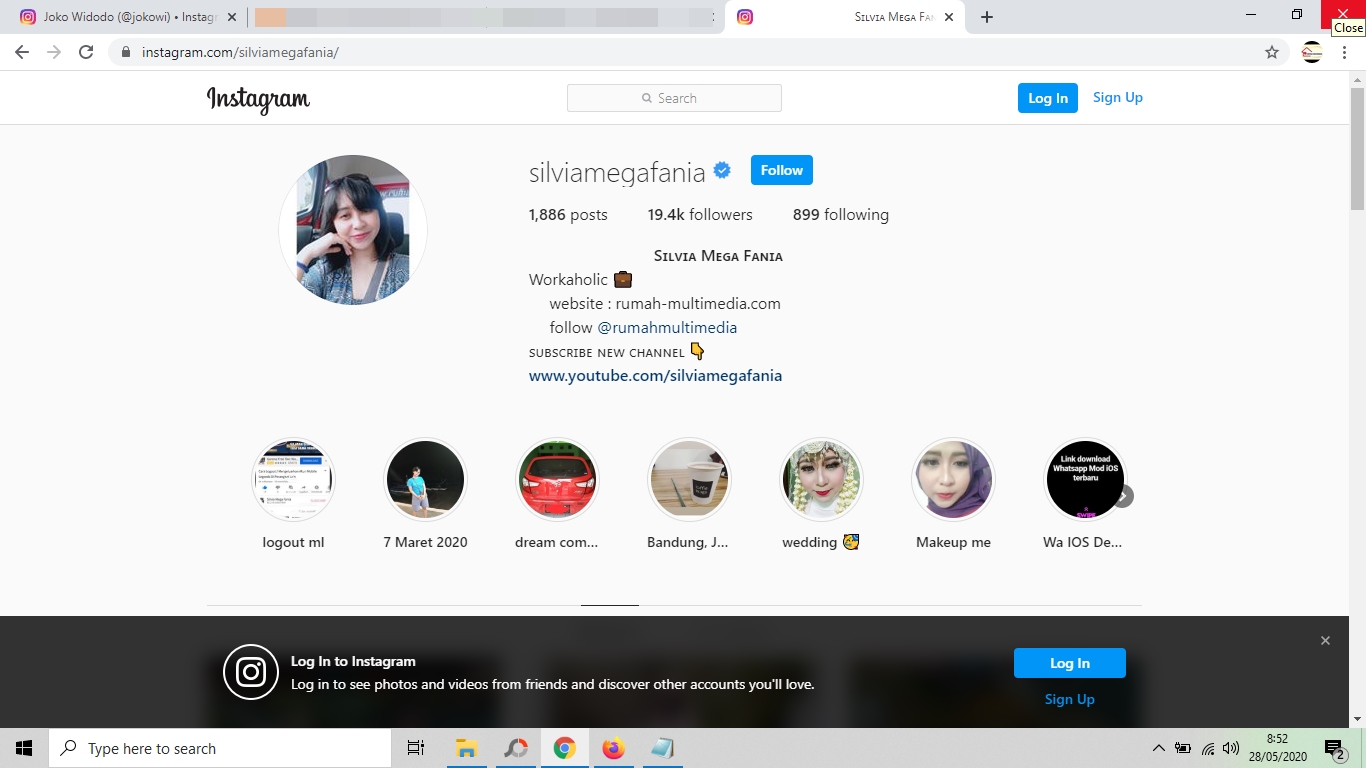This screenshot has width=1366, height=768.
Task: Click the Instagram camera icon in banner
Action: (250, 672)
